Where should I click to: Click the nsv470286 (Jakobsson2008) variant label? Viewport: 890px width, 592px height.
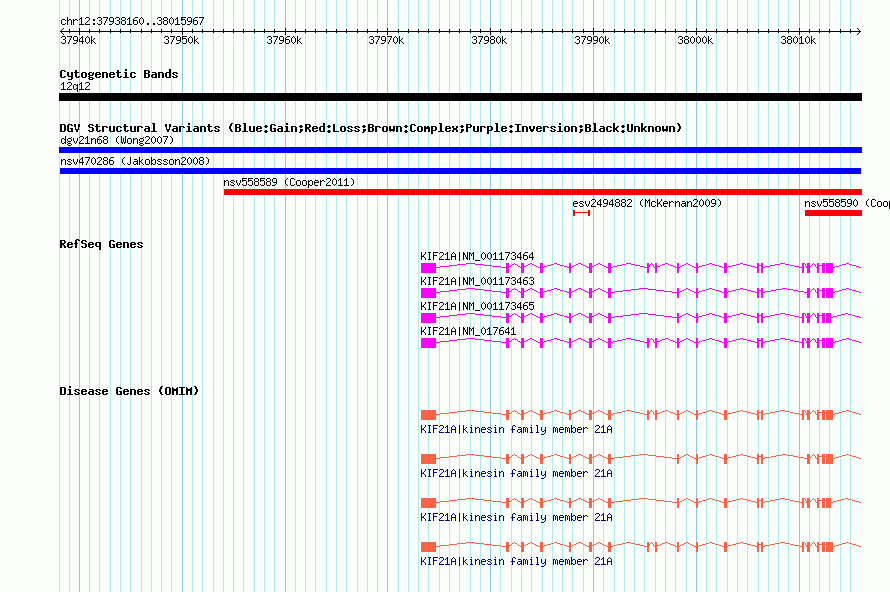pyautogui.click(x=135, y=161)
